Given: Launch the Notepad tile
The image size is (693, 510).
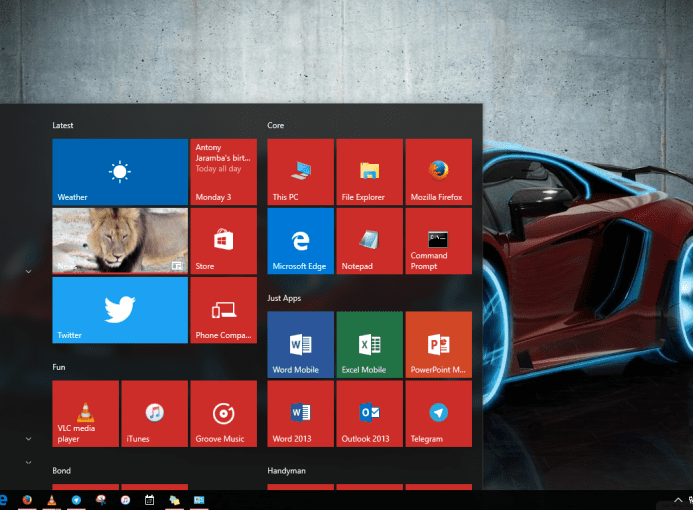Looking at the screenshot, I should pos(369,241).
